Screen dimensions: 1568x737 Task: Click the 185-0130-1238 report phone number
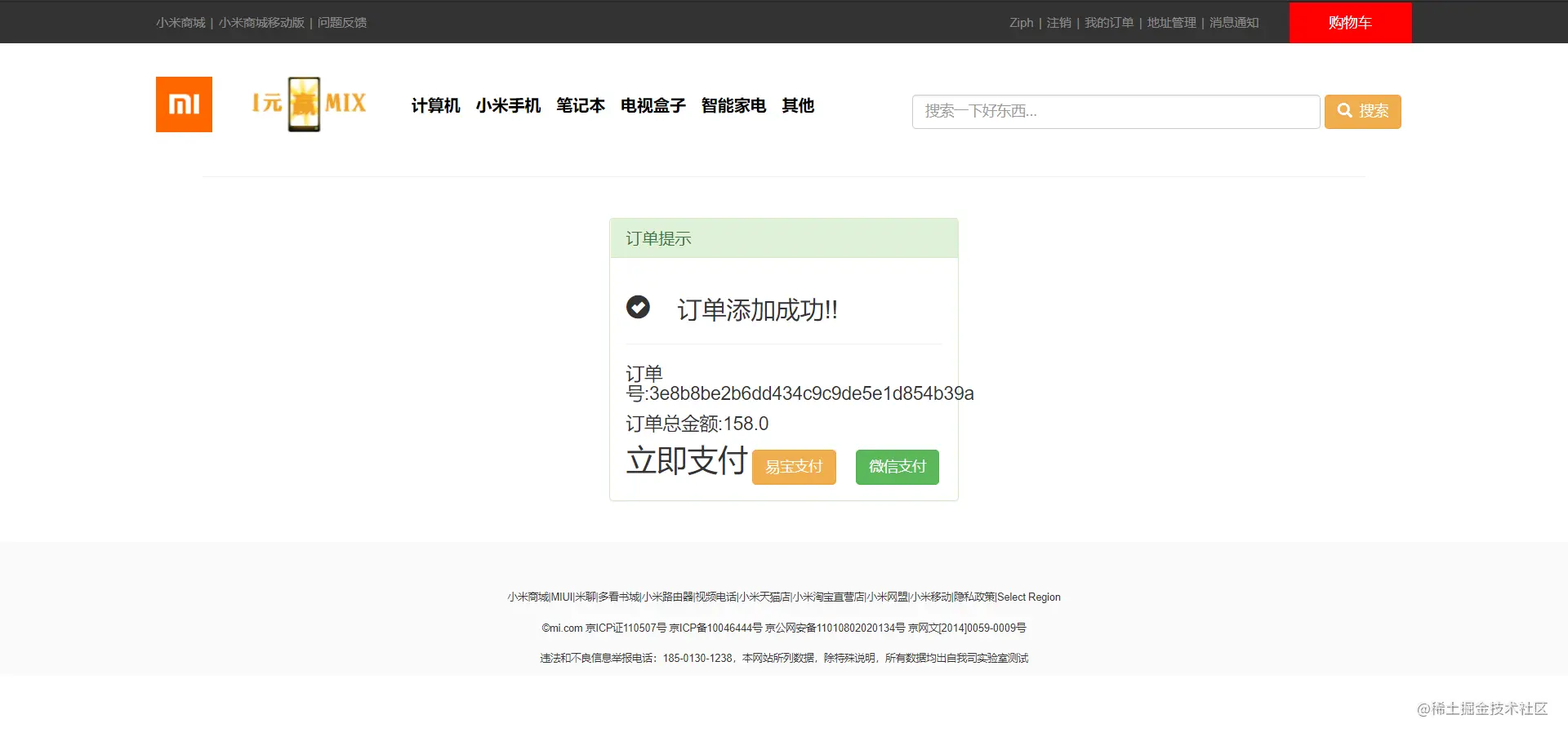coord(697,659)
